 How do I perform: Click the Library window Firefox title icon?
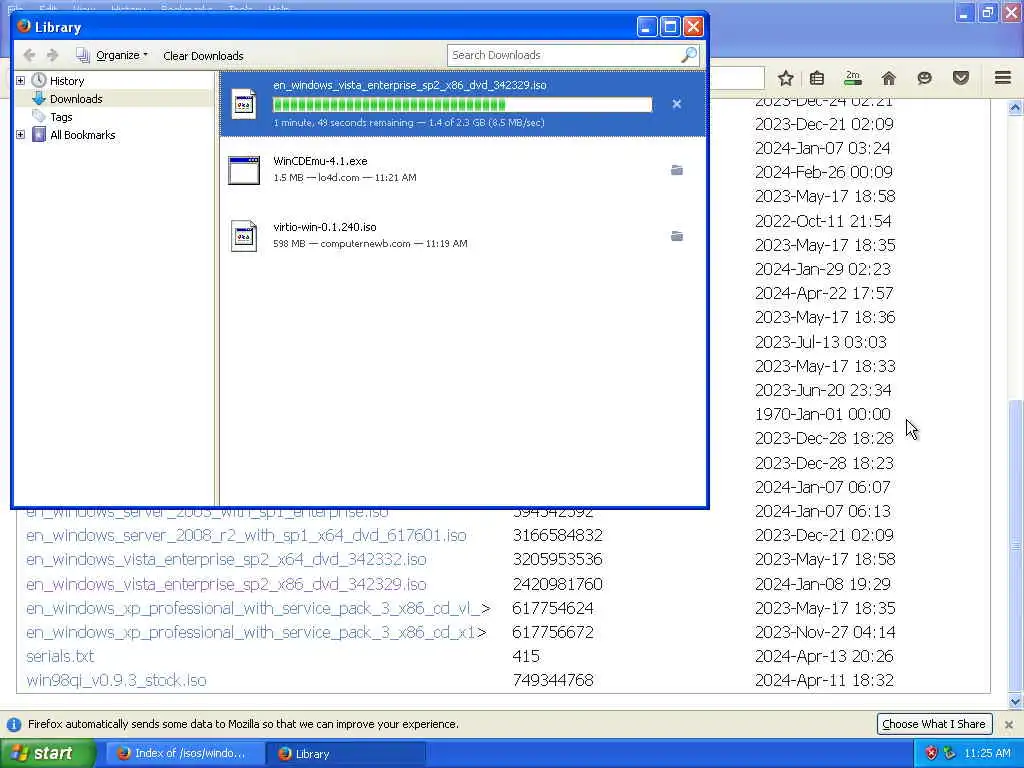24,26
